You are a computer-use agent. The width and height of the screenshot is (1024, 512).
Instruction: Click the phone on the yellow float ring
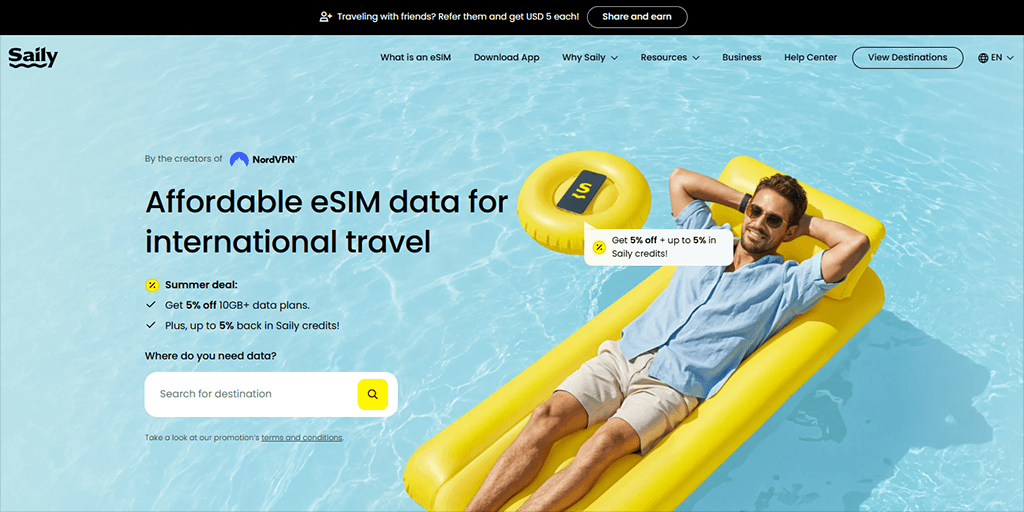pyautogui.click(x=581, y=191)
